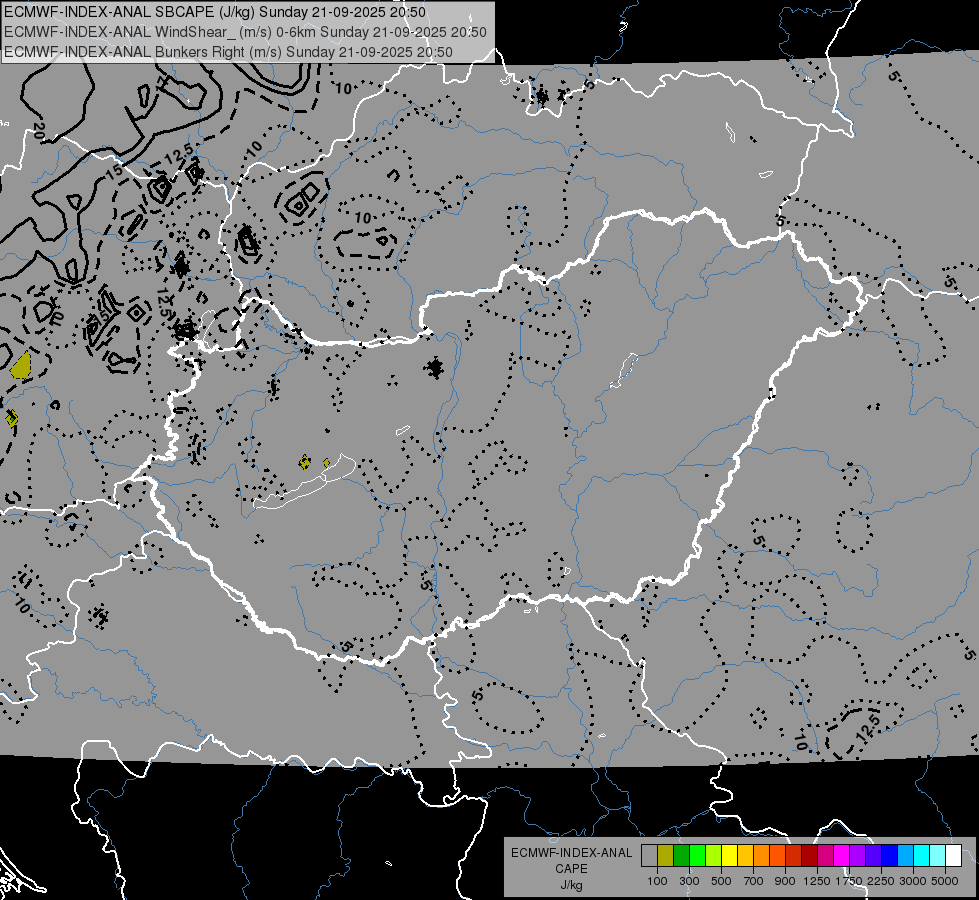Click the WindShear 0-6km title line

coord(245,32)
